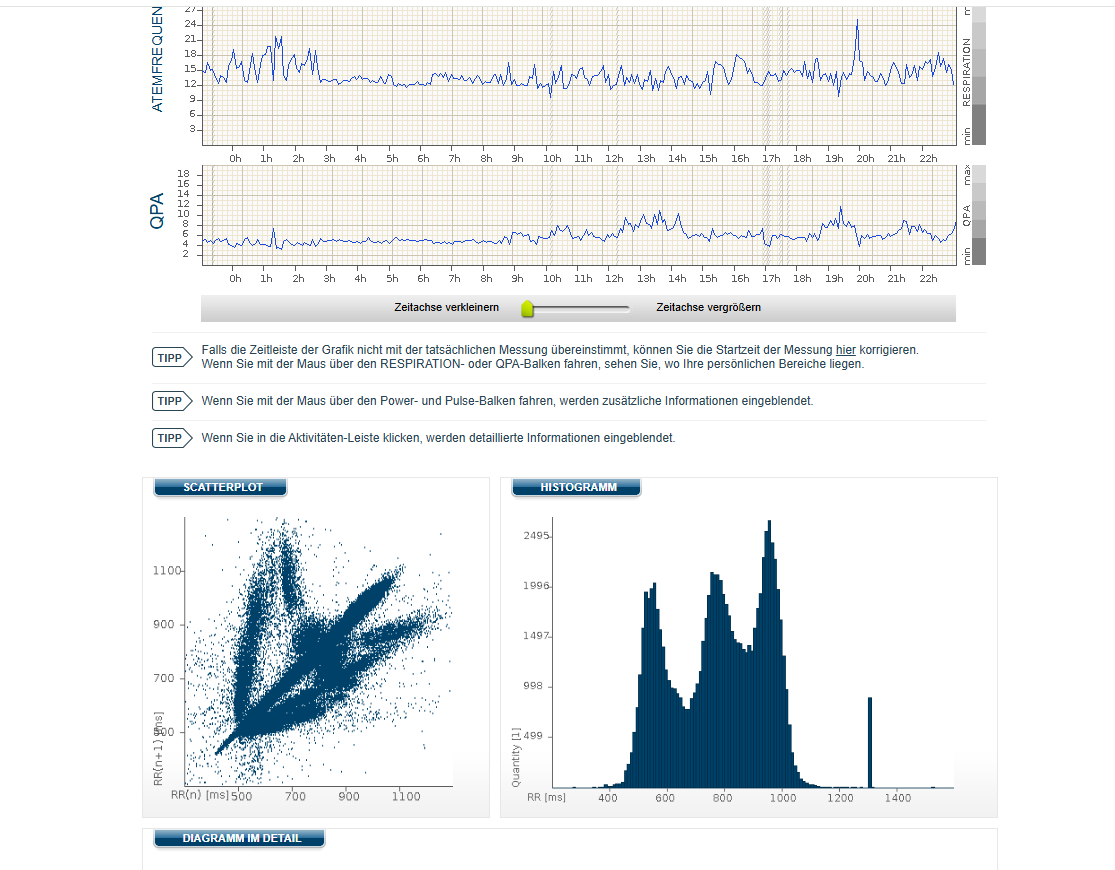Click the QPA curve spike near 19h

point(841,210)
